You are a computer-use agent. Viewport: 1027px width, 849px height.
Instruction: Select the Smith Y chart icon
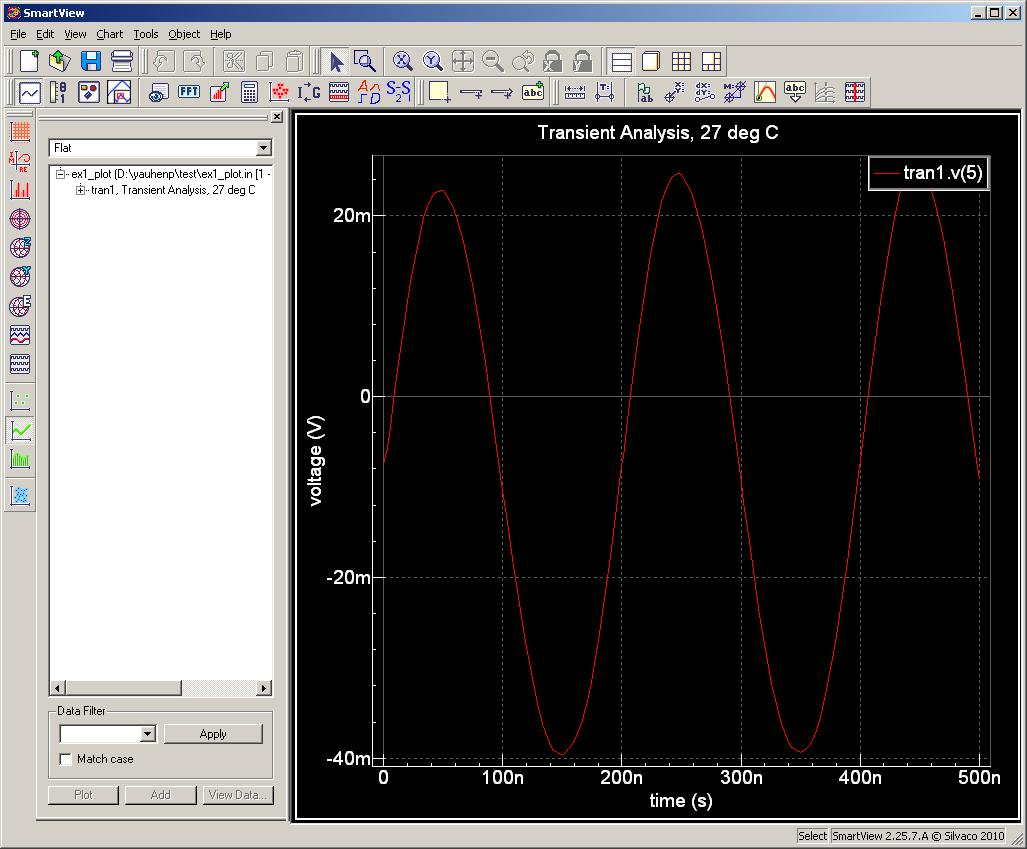(x=20, y=276)
